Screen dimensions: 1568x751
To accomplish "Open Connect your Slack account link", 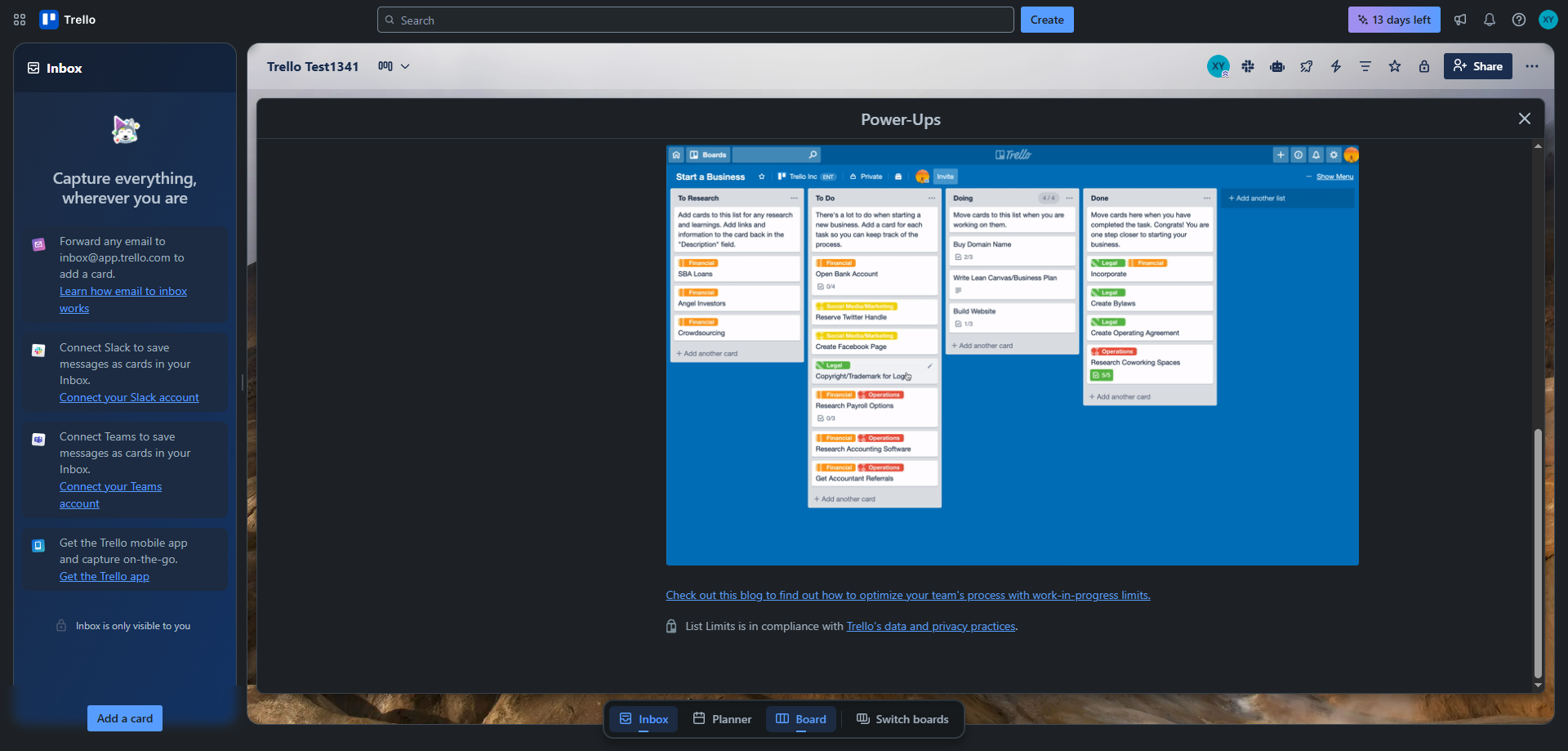I will coord(129,397).
